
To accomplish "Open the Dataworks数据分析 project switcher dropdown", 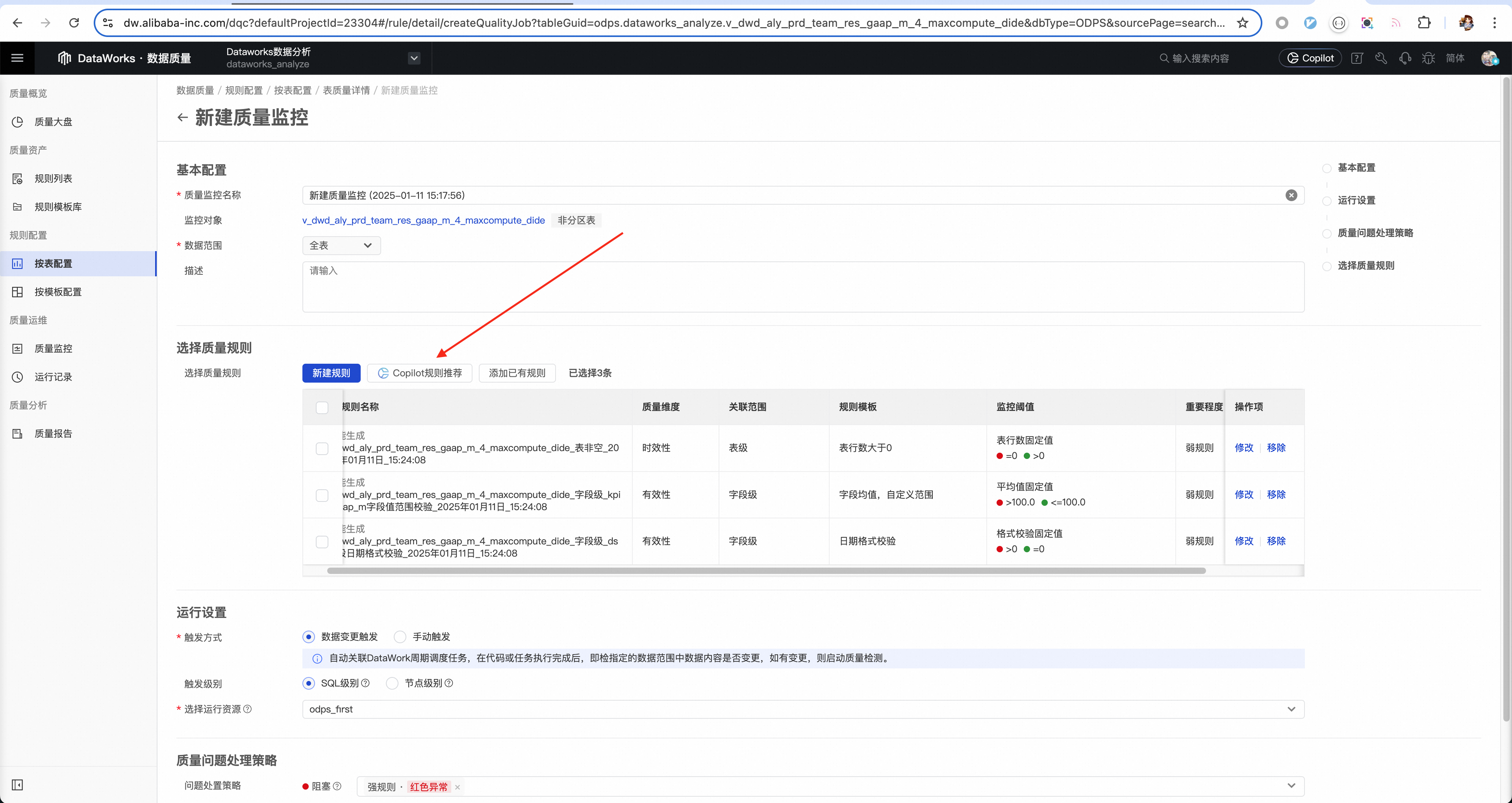I will coord(414,58).
